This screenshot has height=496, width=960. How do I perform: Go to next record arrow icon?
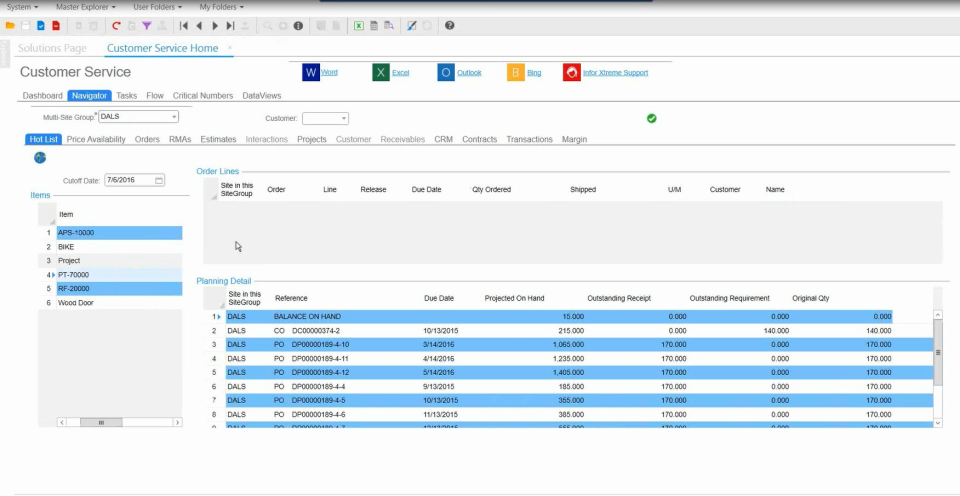[215, 26]
